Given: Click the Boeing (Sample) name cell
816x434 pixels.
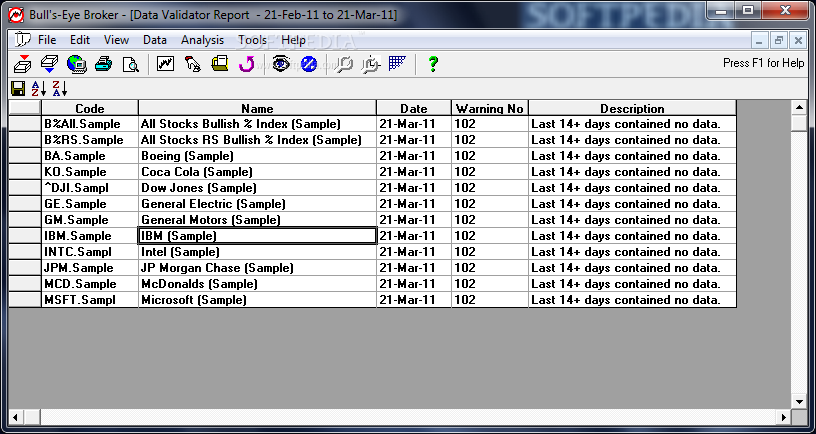Looking at the screenshot, I should coord(257,156).
